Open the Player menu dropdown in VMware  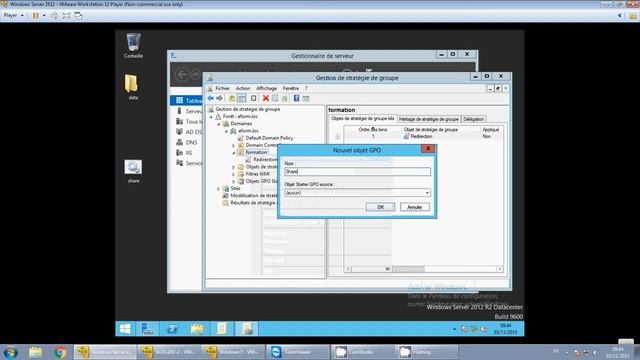[13, 16]
